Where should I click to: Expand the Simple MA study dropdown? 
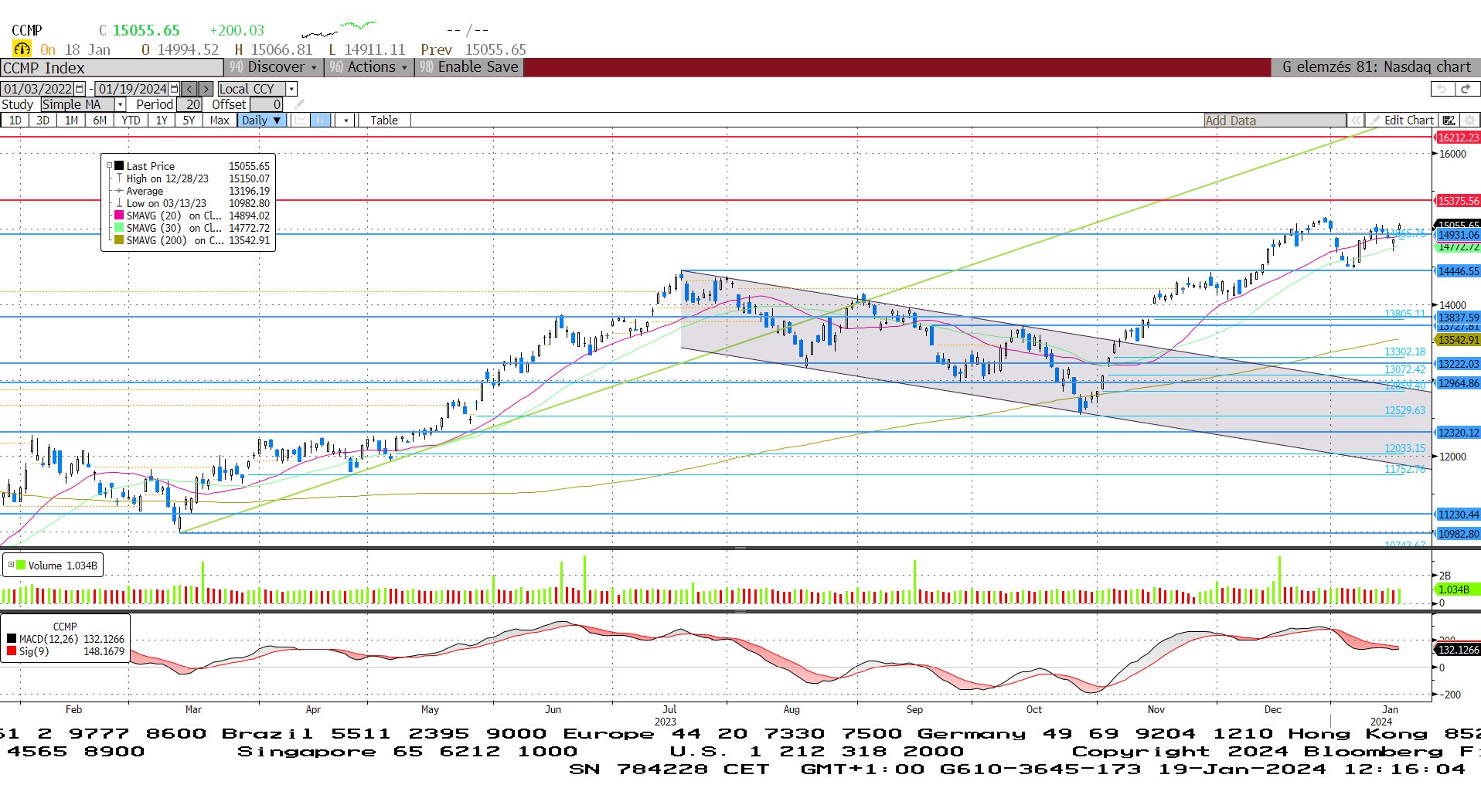click(120, 104)
